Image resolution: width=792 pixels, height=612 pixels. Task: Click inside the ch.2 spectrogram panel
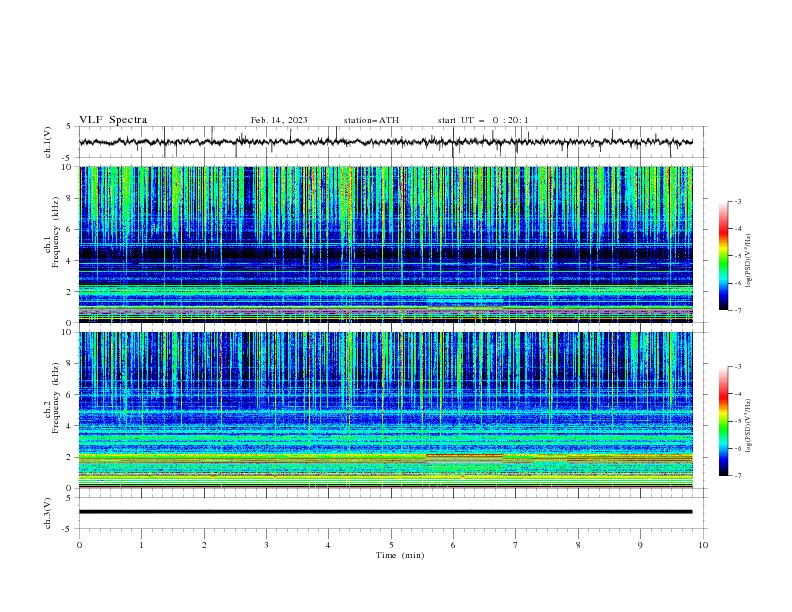pos(386,410)
